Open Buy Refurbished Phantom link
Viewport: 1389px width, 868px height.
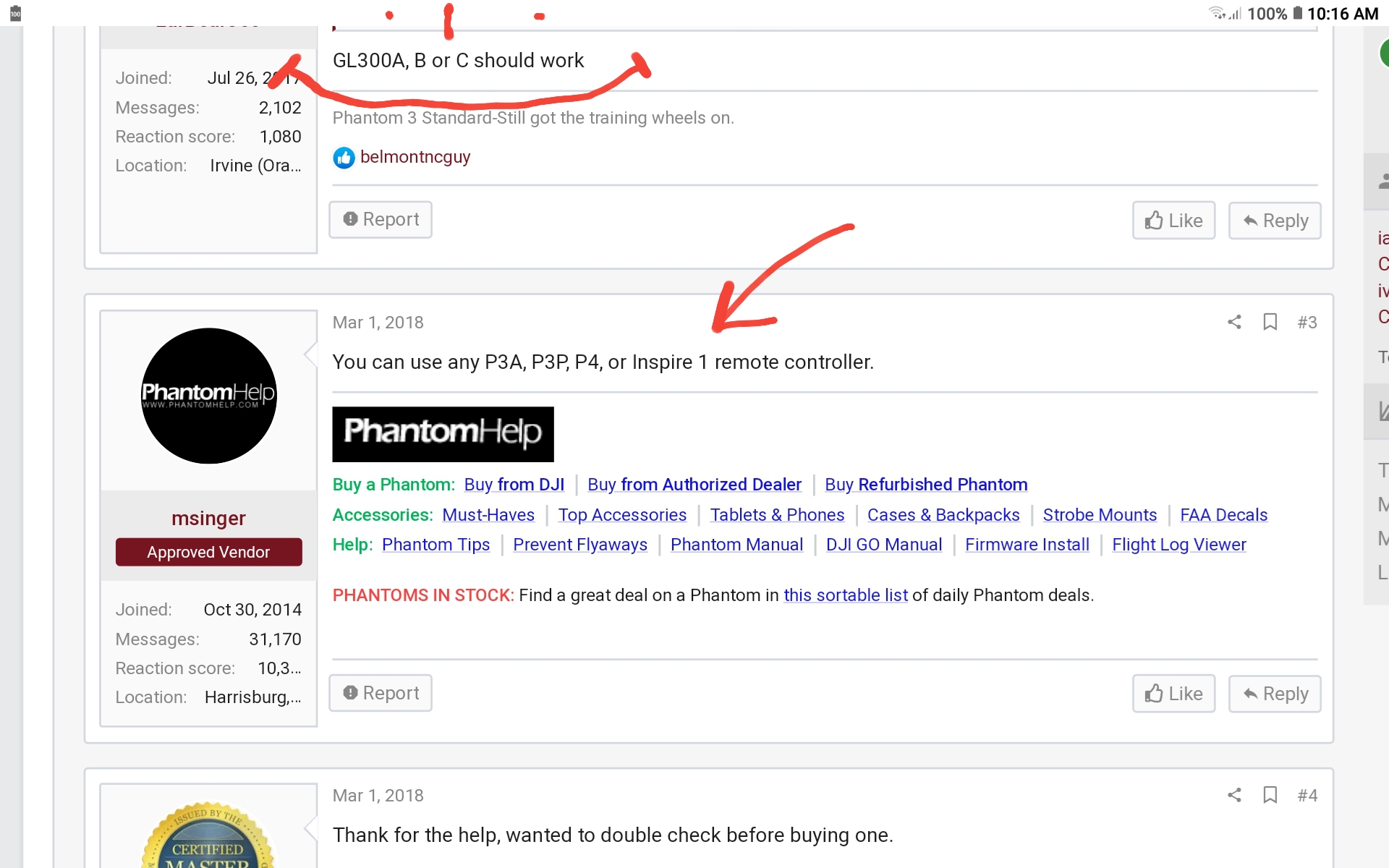click(x=926, y=485)
